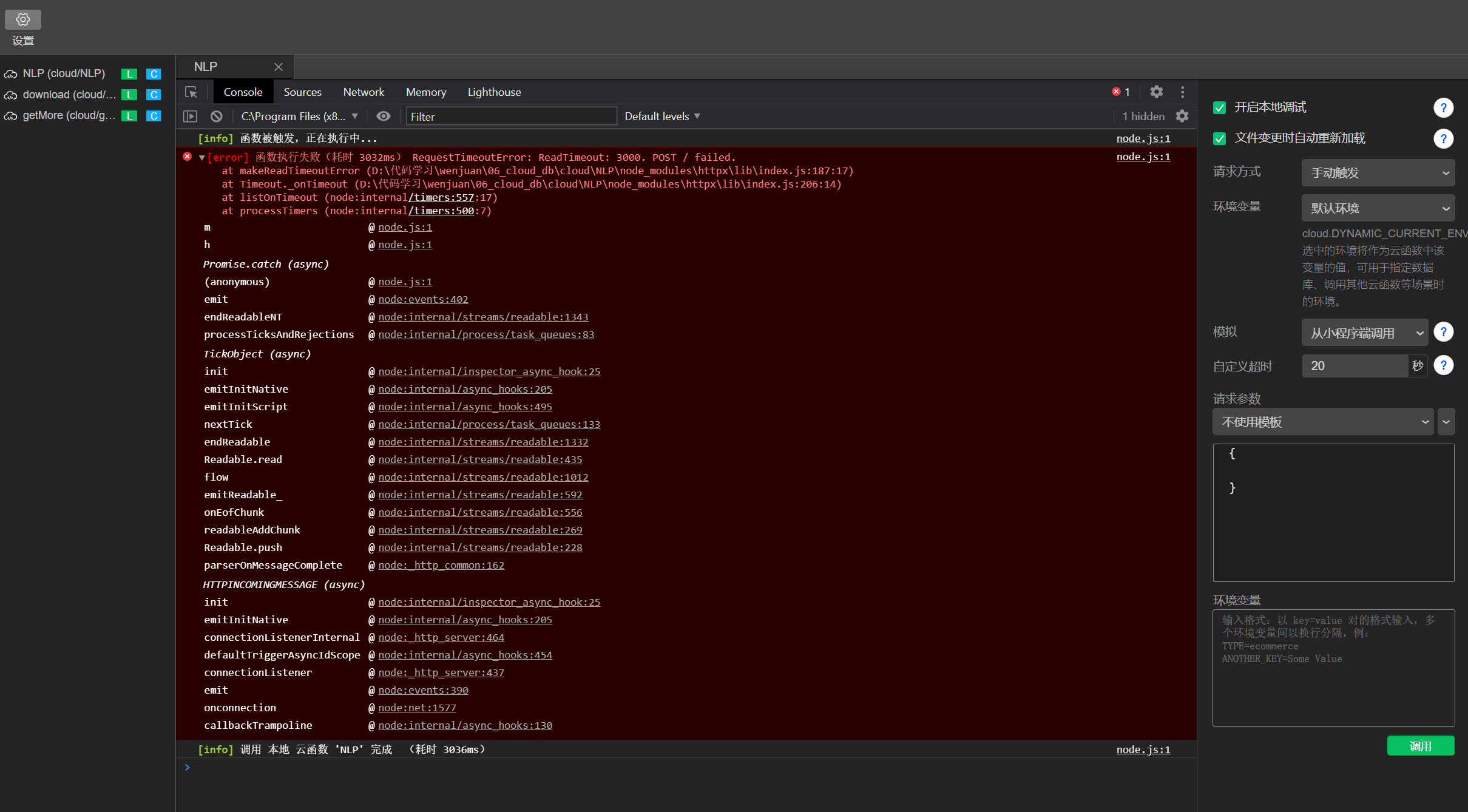Open the 请求方式 手动触发 dropdown

click(1378, 173)
